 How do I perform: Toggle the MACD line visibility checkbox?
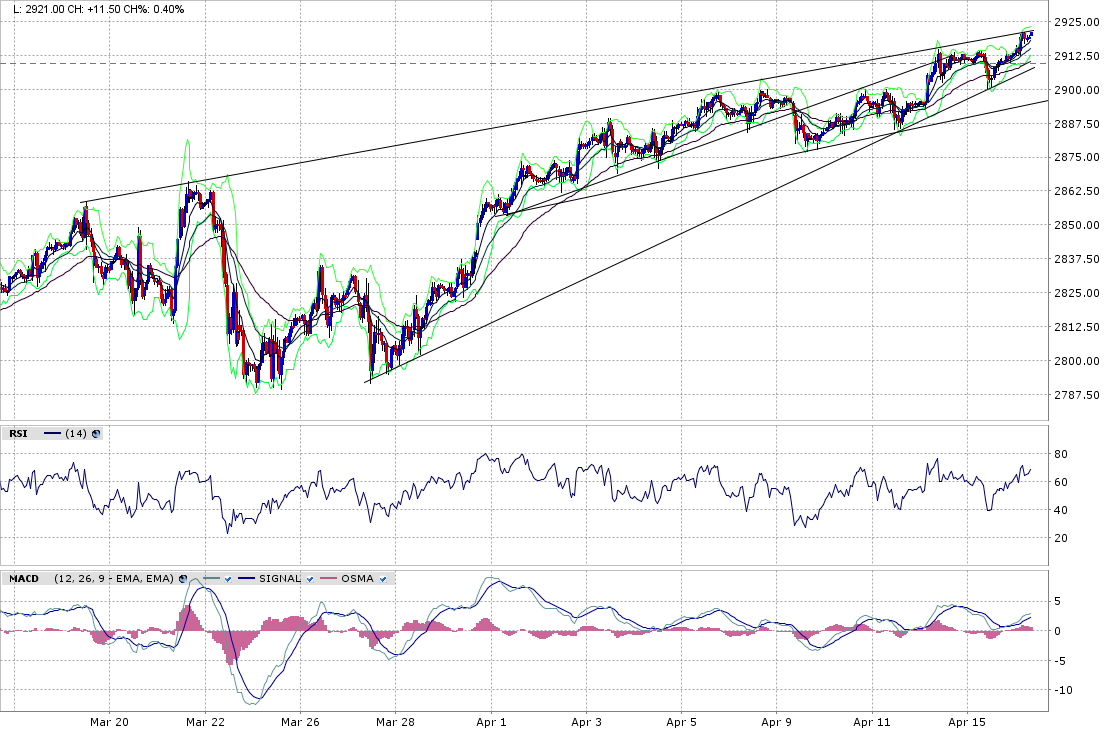click(x=228, y=578)
